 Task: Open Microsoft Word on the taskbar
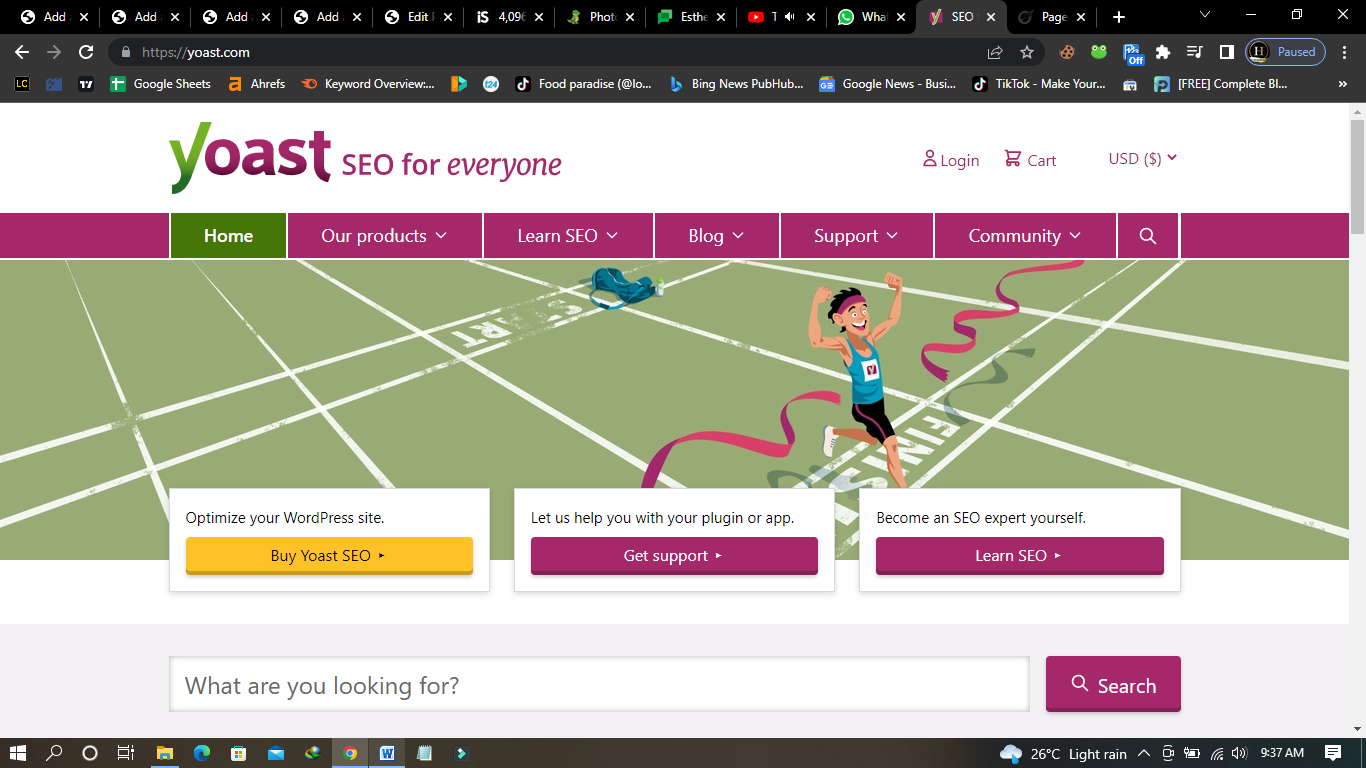coord(387,753)
